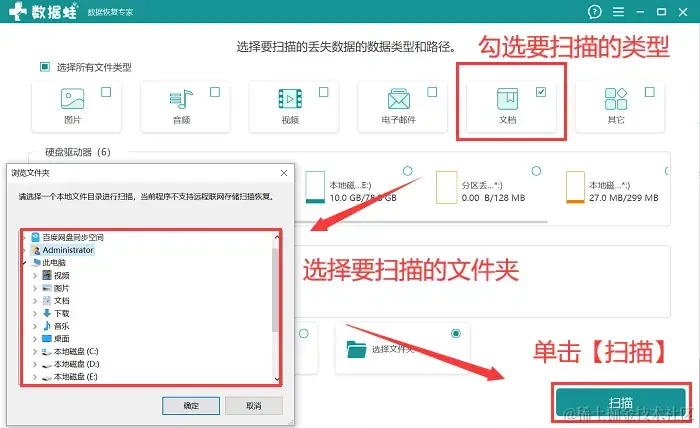This screenshot has width=700, height=428.
Task: Click the video (视频) film icon
Action: point(290,99)
